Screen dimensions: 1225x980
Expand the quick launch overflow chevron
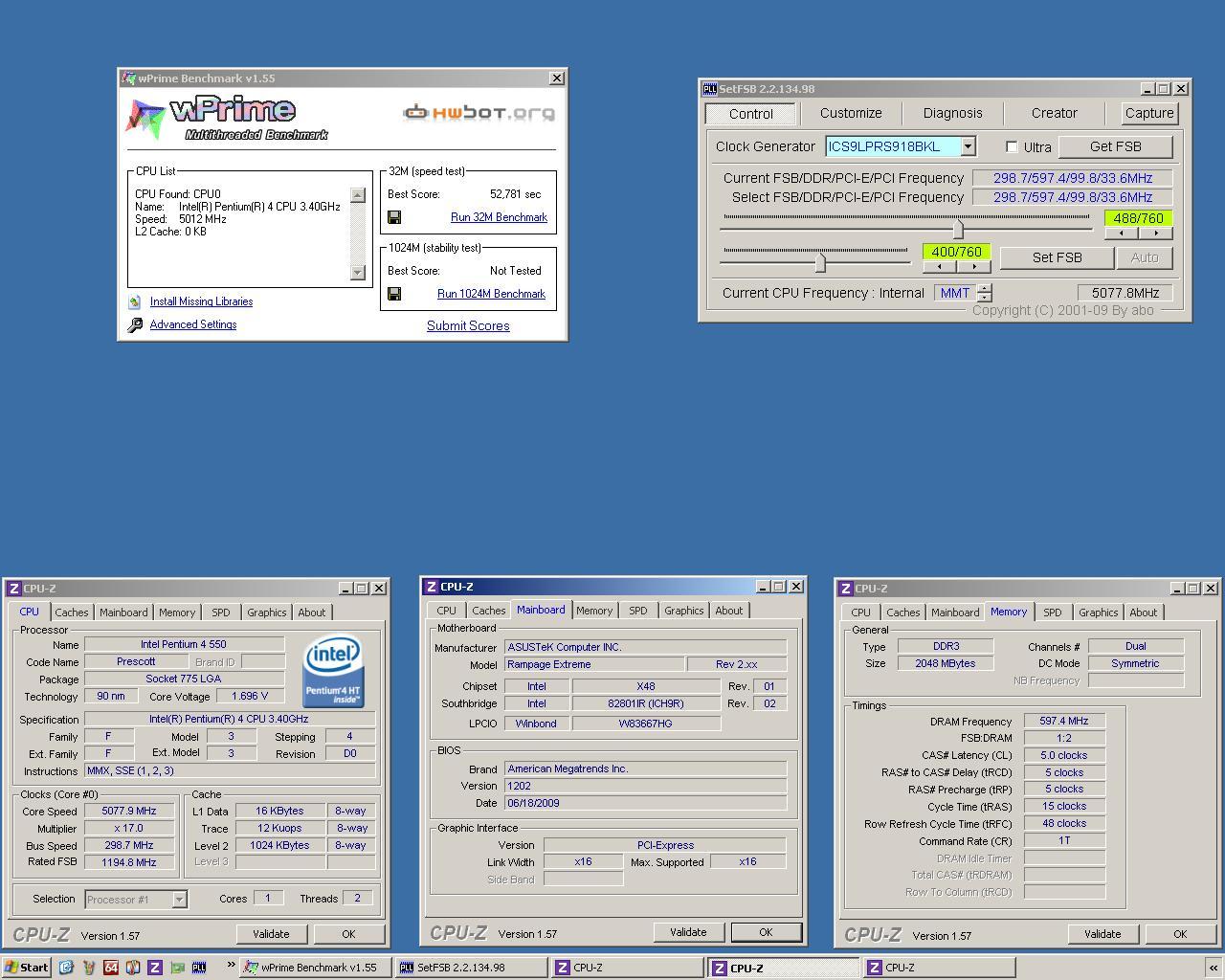click(231, 965)
